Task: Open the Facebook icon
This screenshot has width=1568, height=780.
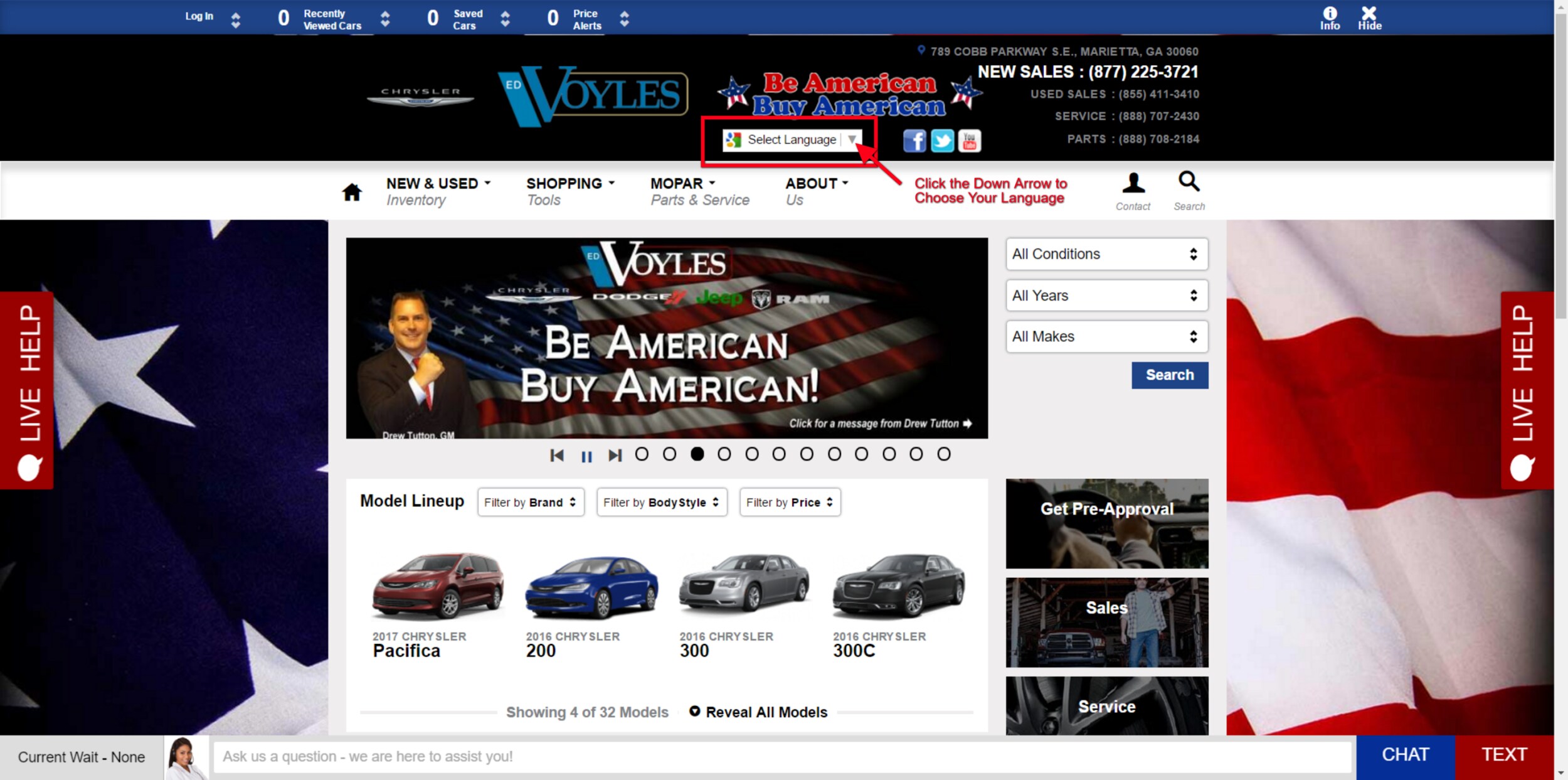Action: [914, 141]
